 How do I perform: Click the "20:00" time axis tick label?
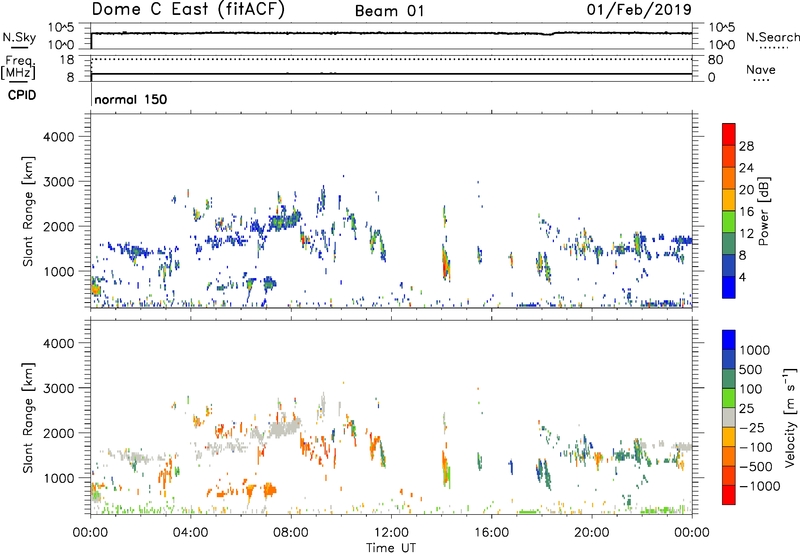click(x=592, y=533)
